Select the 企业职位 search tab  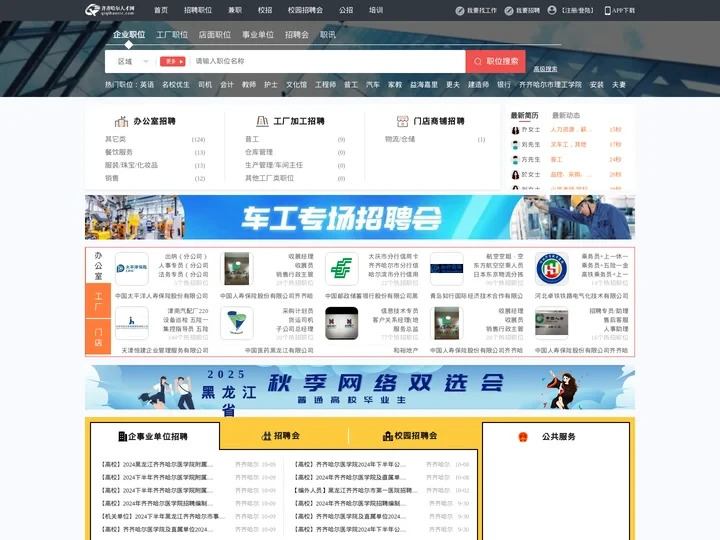tap(129, 35)
